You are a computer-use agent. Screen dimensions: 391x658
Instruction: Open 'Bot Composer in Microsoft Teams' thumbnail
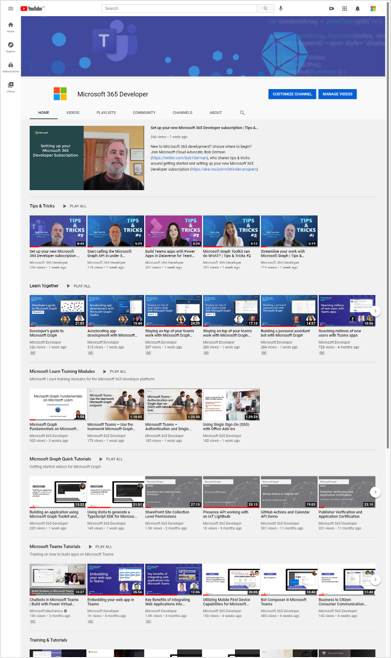click(289, 580)
